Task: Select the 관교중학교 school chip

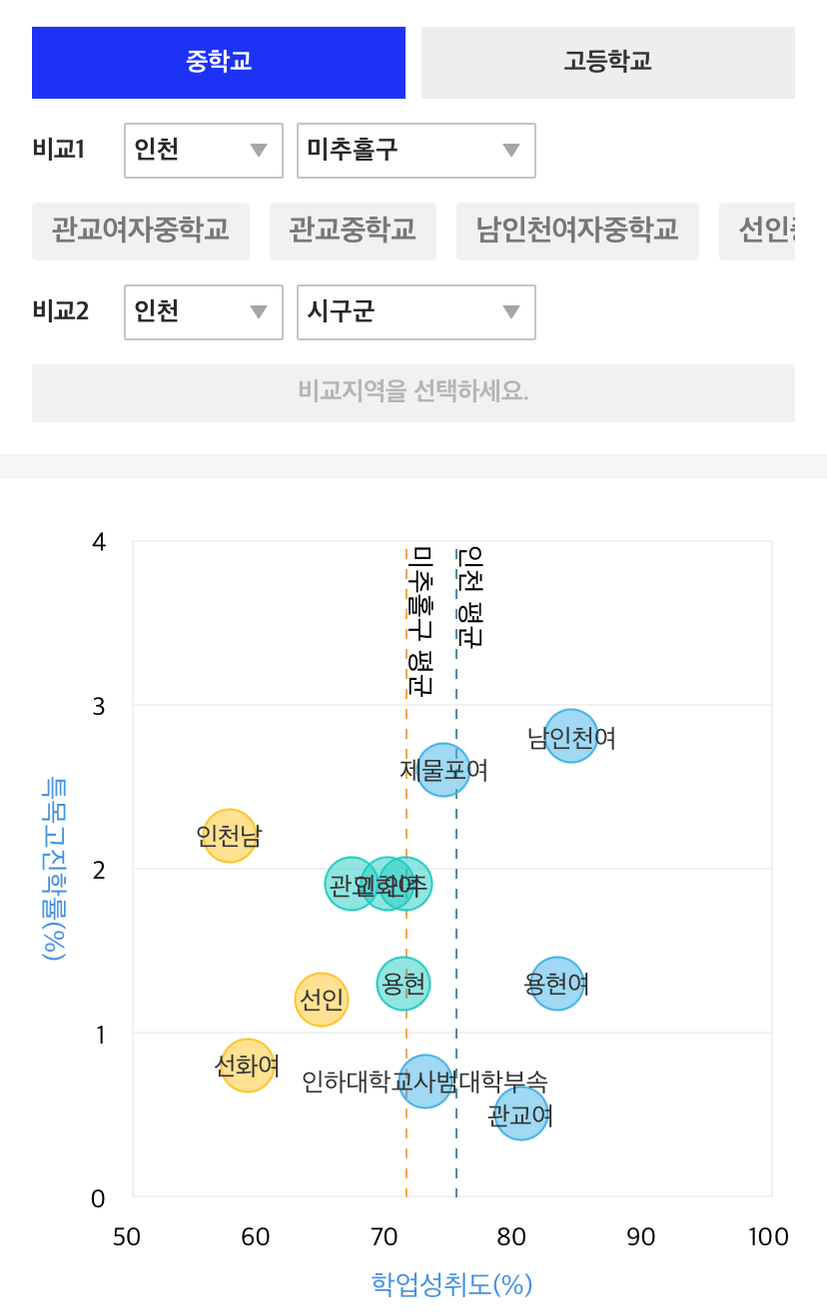Action: point(353,231)
